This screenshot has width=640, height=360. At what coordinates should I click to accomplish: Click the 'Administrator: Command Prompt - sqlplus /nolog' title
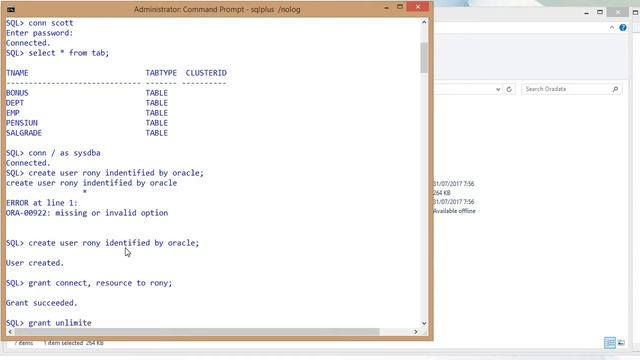click(217, 9)
